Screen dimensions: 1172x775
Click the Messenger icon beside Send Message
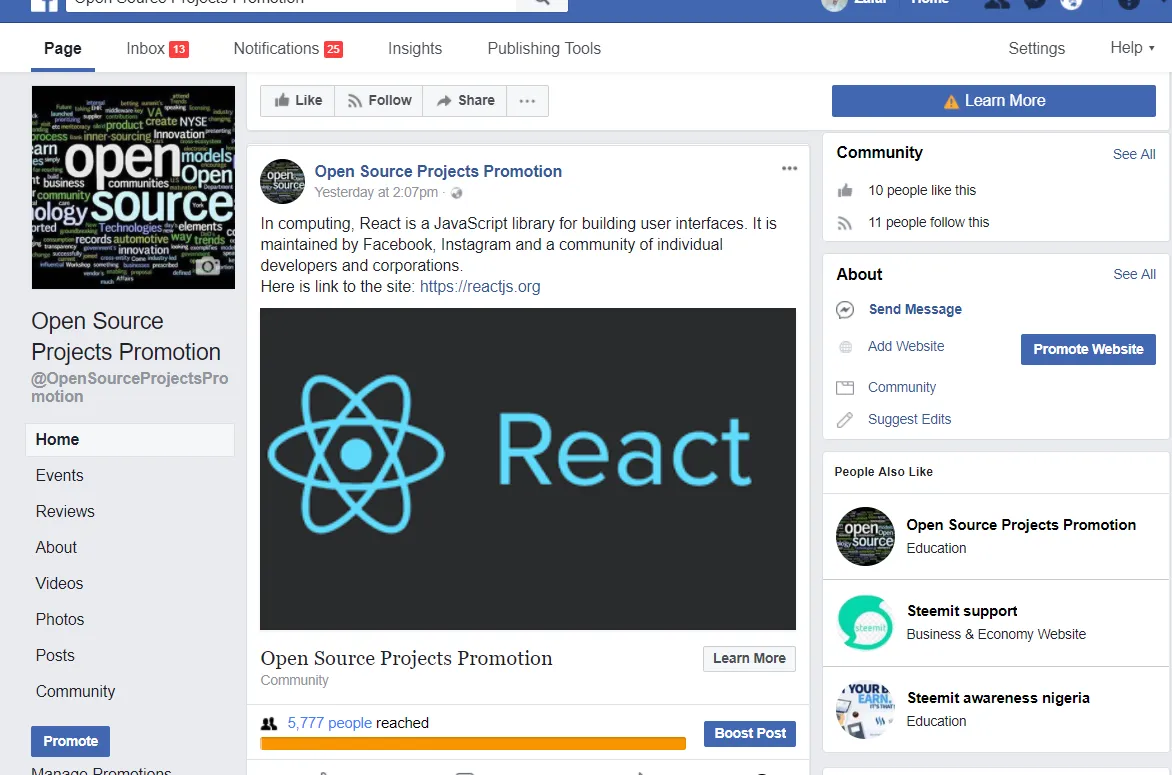point(845,309)
